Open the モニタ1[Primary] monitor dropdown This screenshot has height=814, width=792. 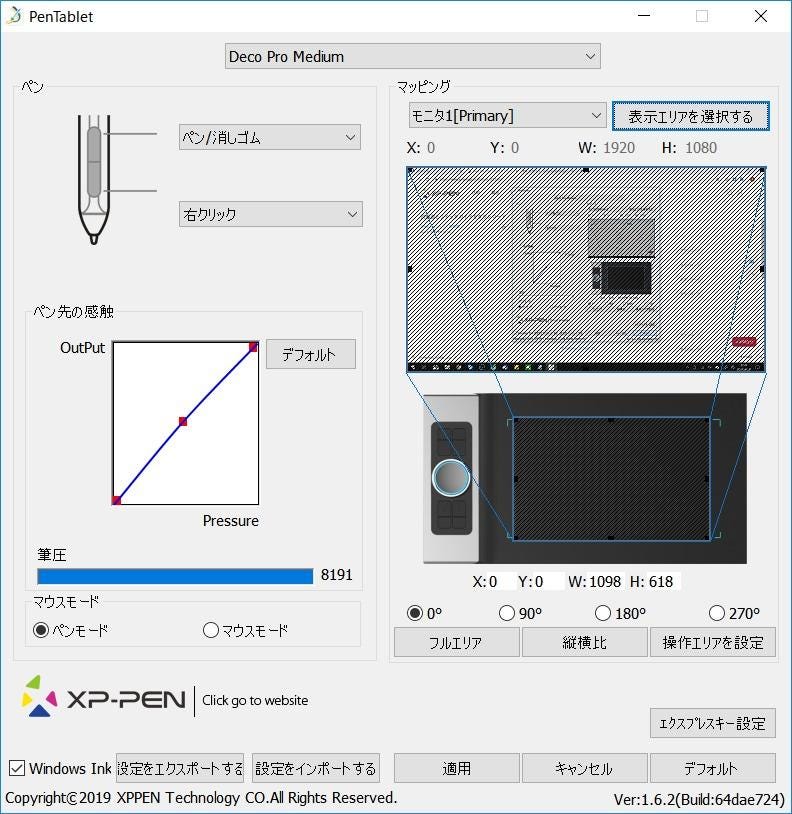click(507, 115)
